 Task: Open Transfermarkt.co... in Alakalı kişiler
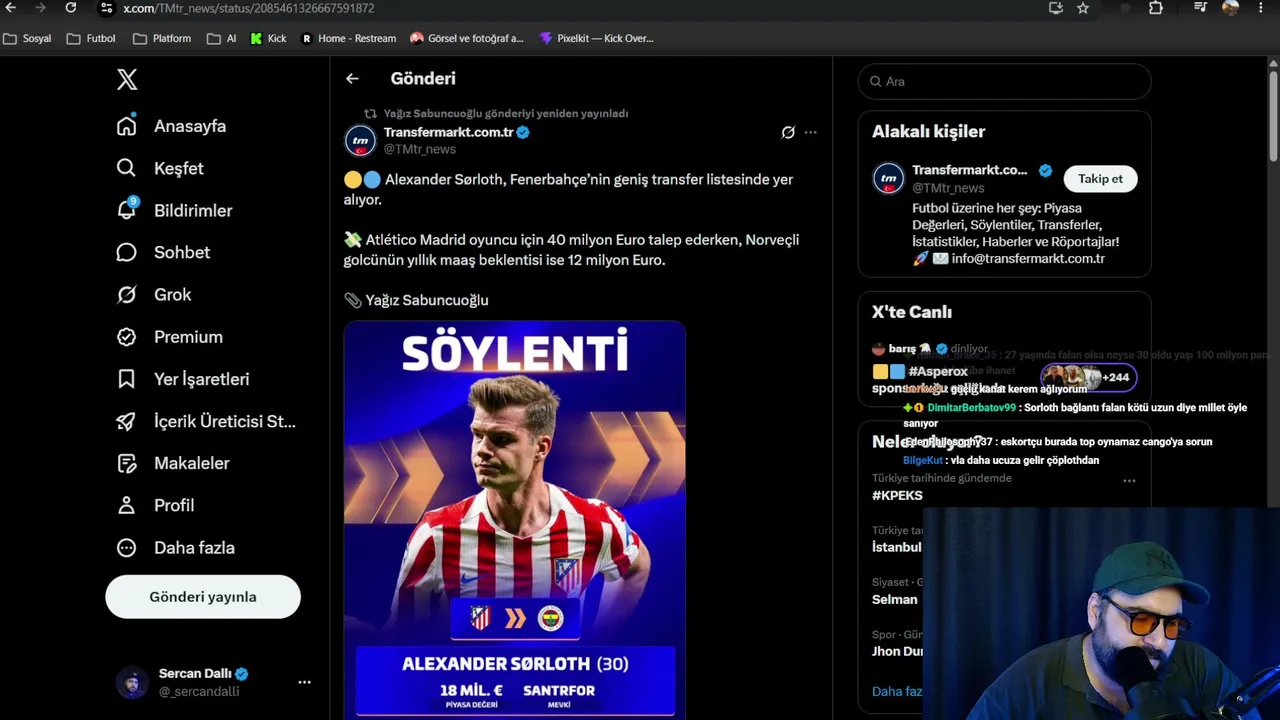click(x=969, y=170)
